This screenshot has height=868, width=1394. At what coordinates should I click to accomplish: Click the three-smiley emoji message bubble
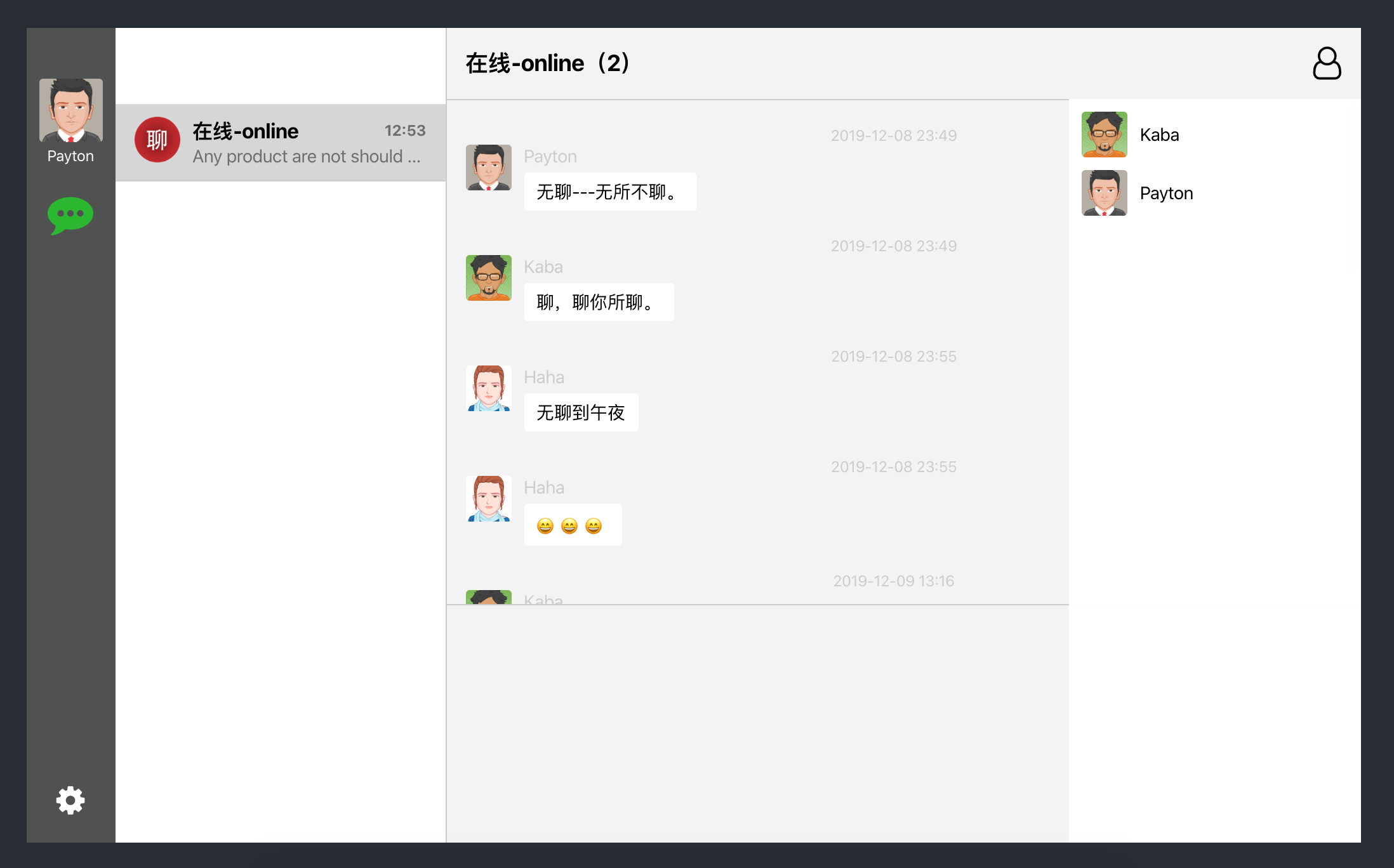tap(572, 525)
